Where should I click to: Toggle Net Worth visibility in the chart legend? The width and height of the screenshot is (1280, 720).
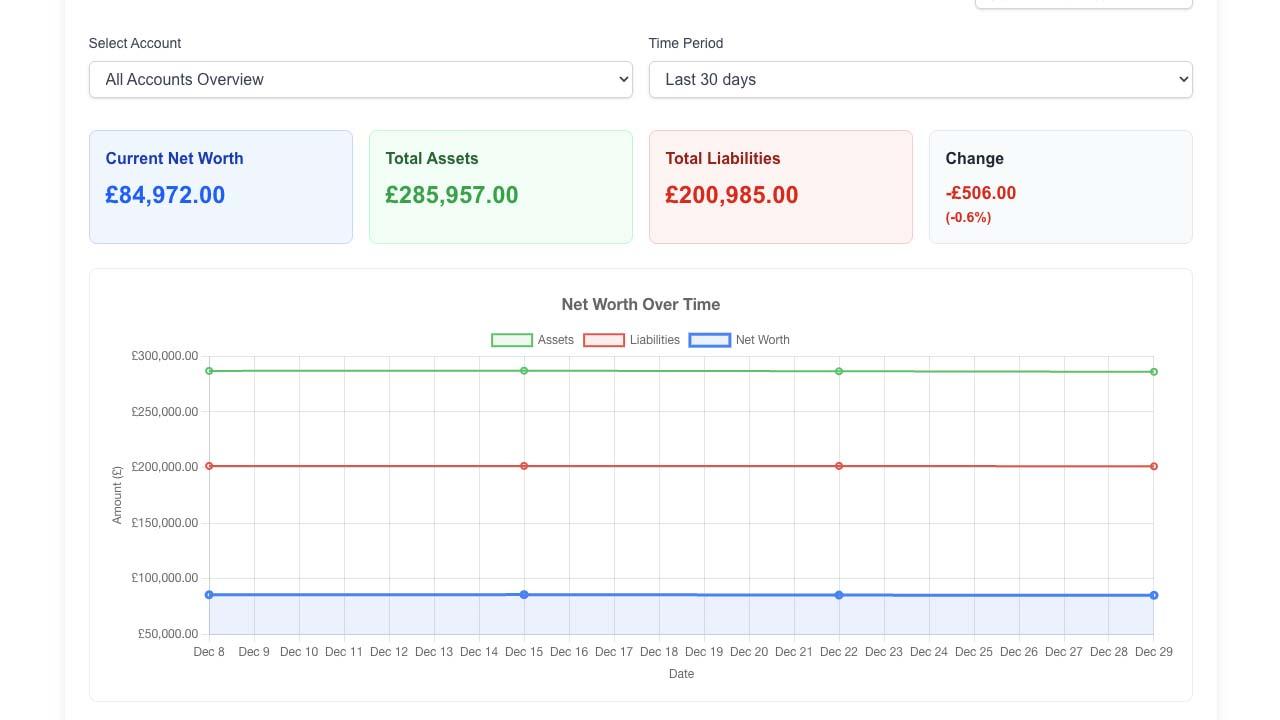tap(740, 339)
